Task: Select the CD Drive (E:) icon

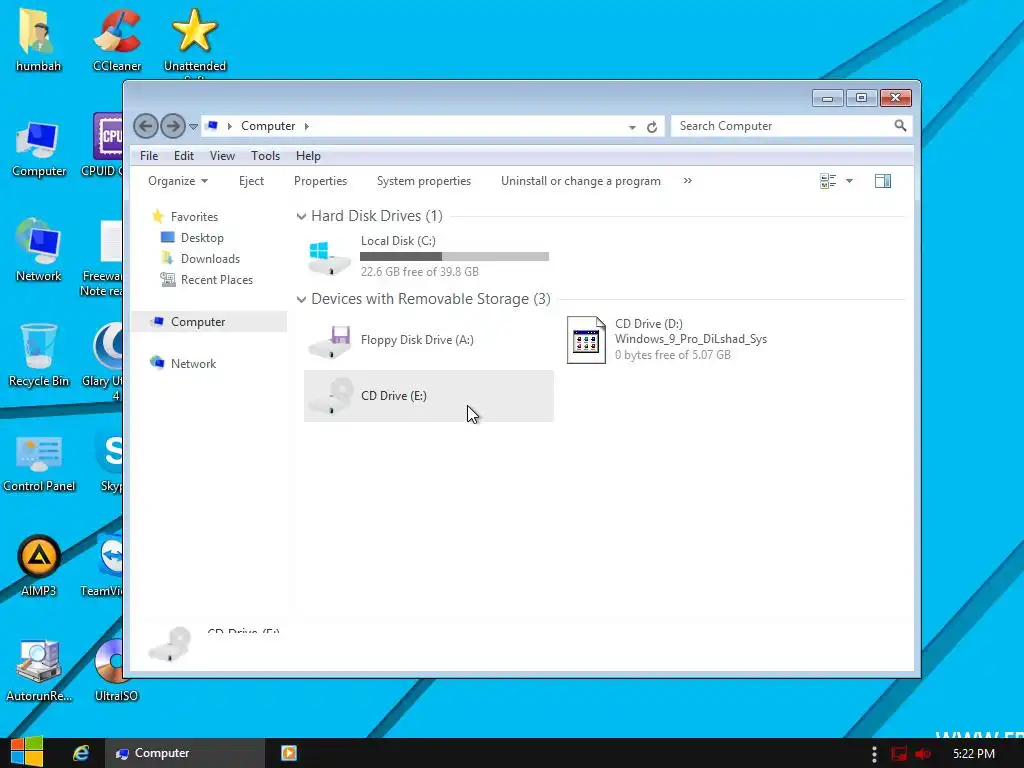Action: pyautogui.click(x=330, y=396)
